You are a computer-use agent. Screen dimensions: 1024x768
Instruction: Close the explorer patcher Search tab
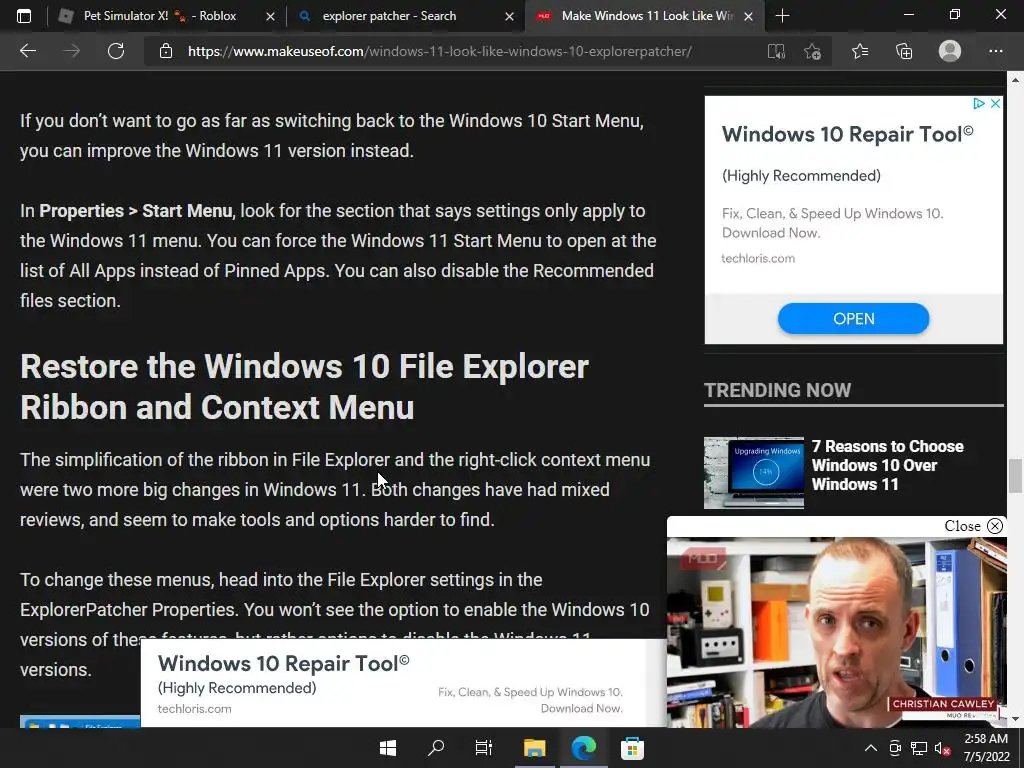coord(509,16)
